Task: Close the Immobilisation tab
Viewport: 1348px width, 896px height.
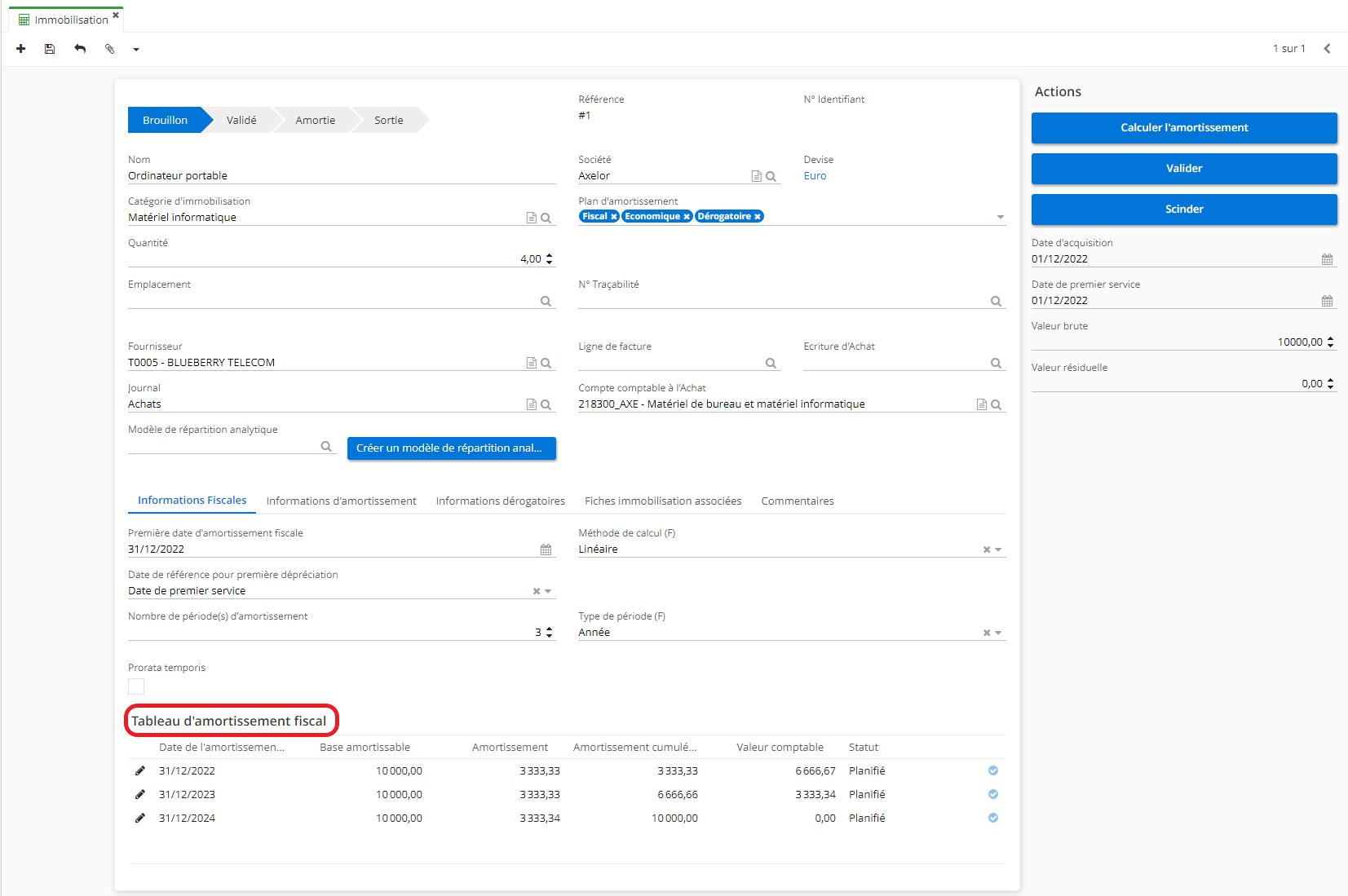Action: coord(116,15)
